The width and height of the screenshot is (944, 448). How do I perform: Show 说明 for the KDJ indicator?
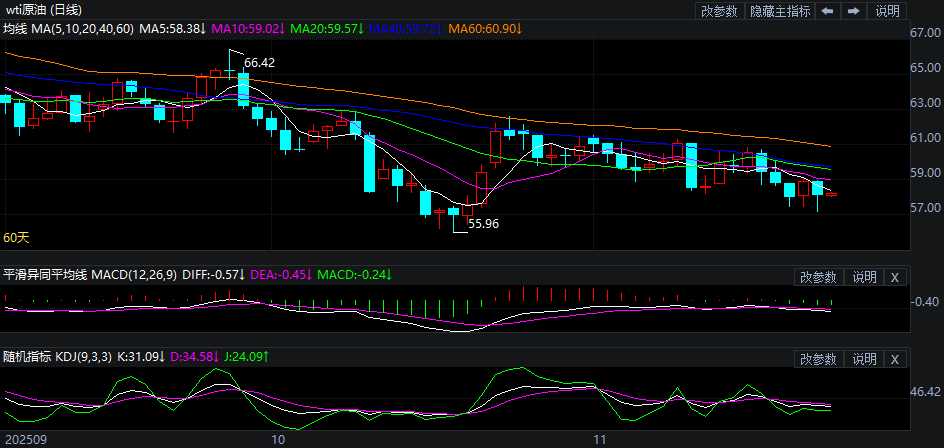[x=863, y=359]
